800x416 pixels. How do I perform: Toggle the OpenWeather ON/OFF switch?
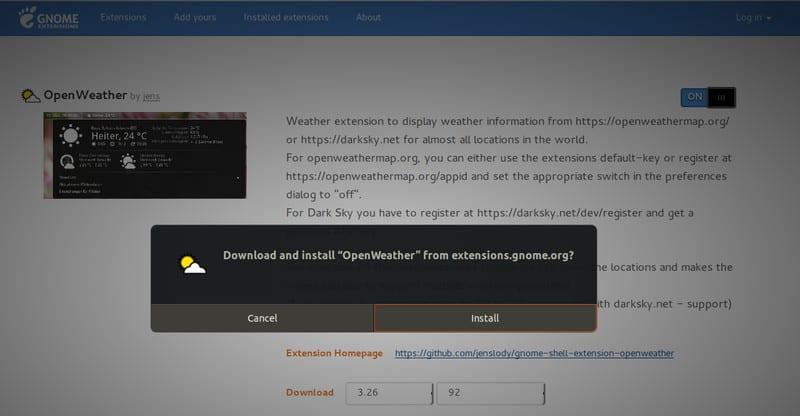(708, 97)
